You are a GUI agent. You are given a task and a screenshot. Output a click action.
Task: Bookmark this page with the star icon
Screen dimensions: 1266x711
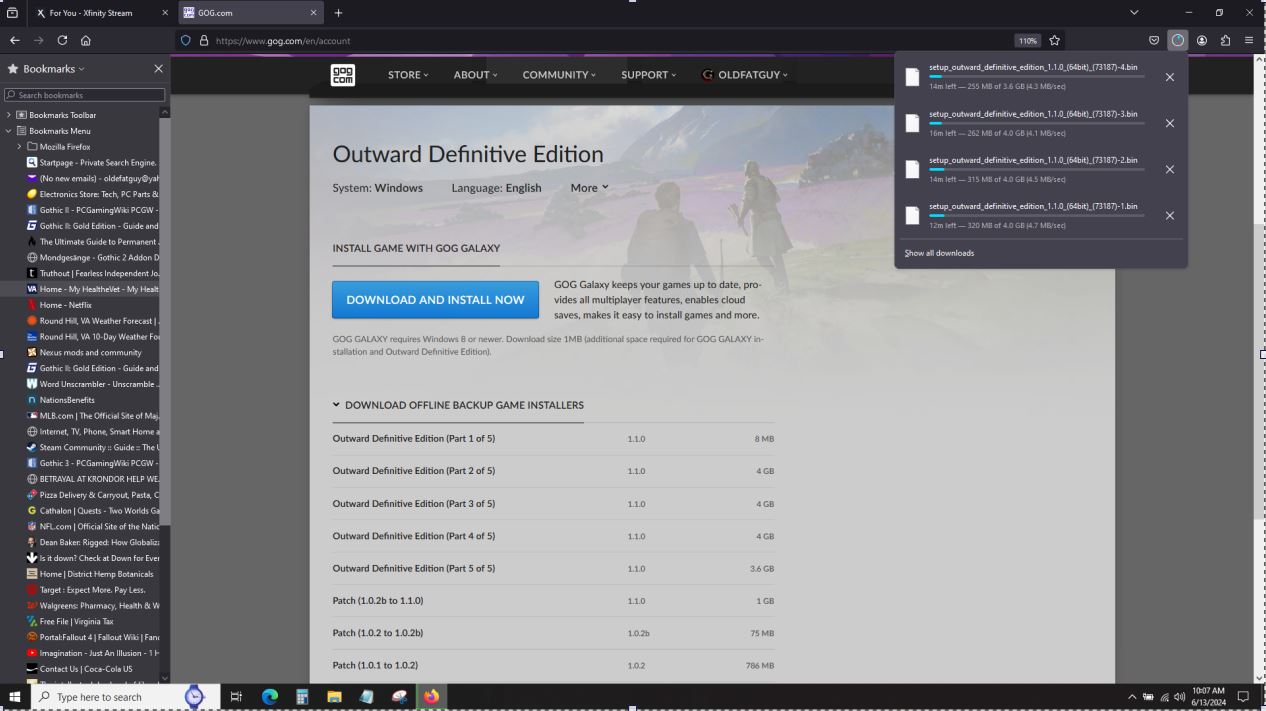[1054, 41]
